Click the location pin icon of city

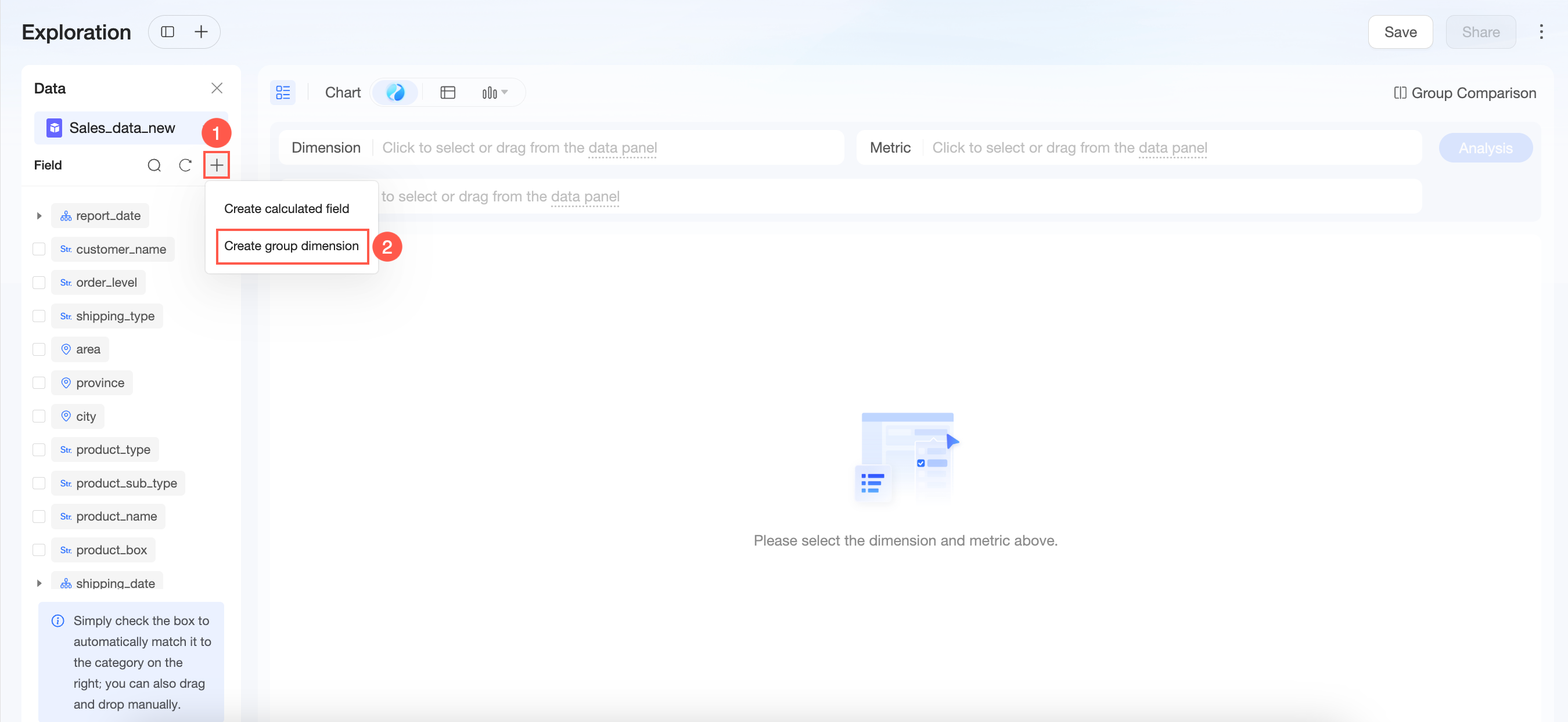pyautogui.click(x=66, y=416)
